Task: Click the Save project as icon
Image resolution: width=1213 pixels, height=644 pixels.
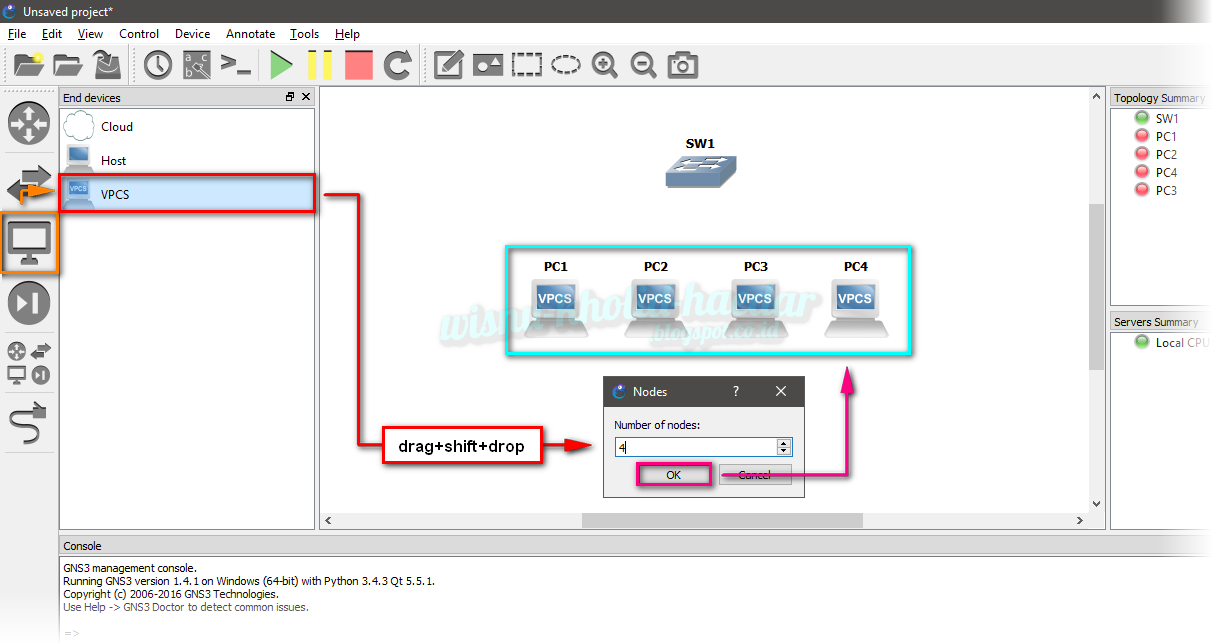Action: (107, 65)
